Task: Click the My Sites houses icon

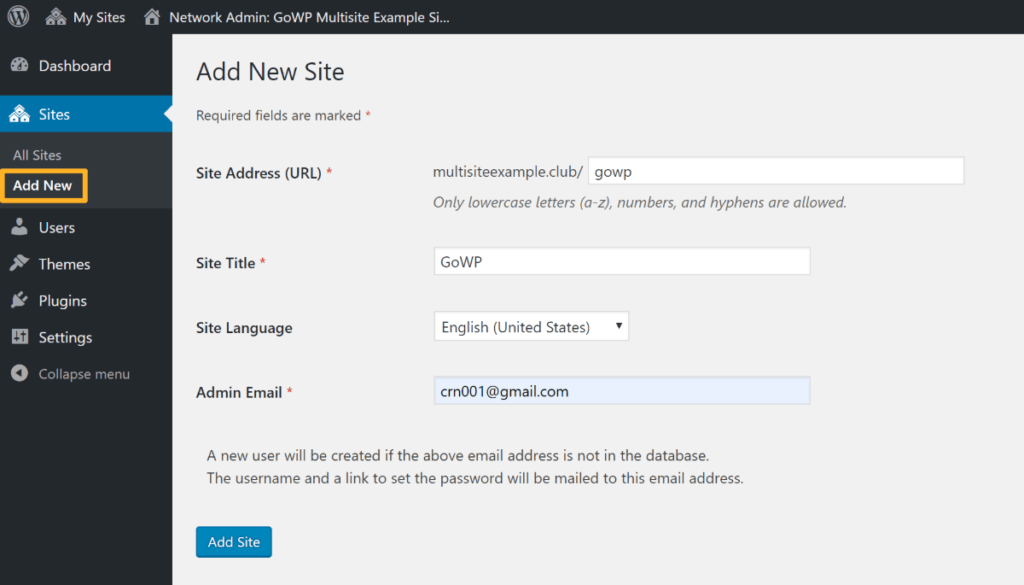Action: click(x=56, y=17)
